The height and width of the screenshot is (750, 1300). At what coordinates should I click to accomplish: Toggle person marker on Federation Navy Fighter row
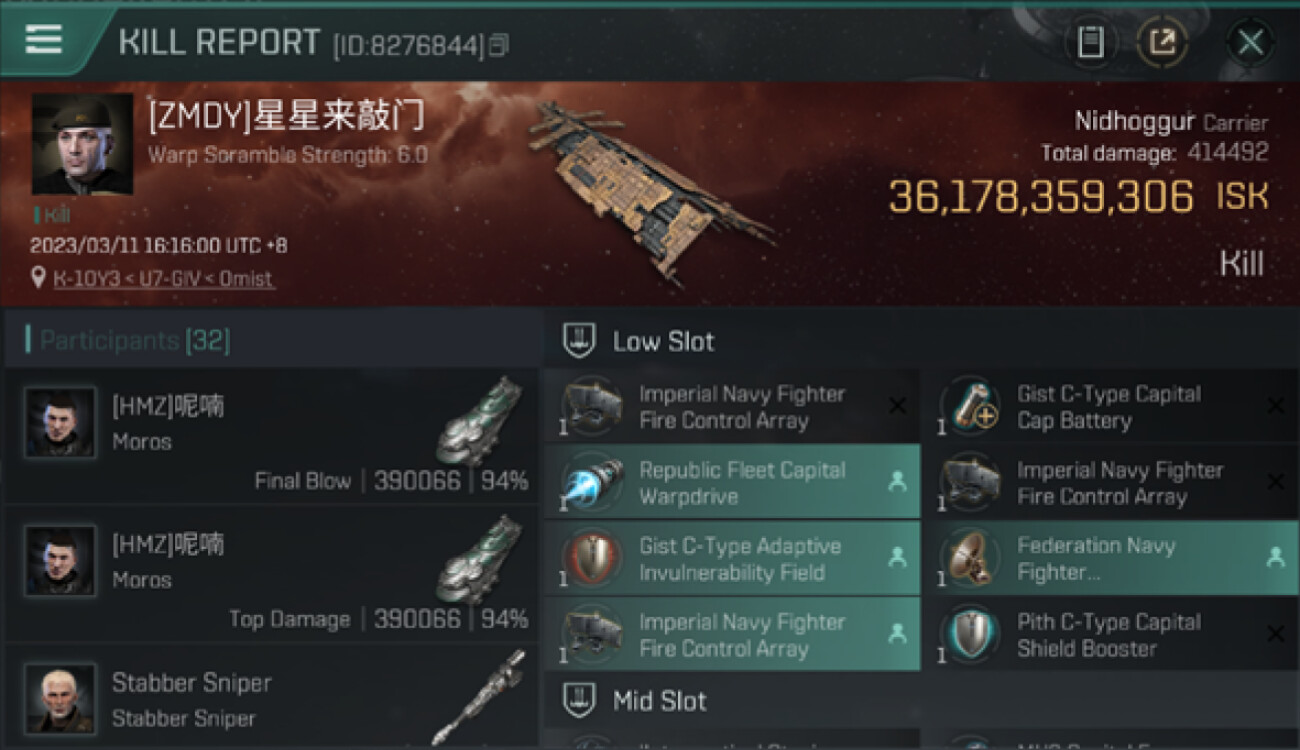tap(1275, 558)
